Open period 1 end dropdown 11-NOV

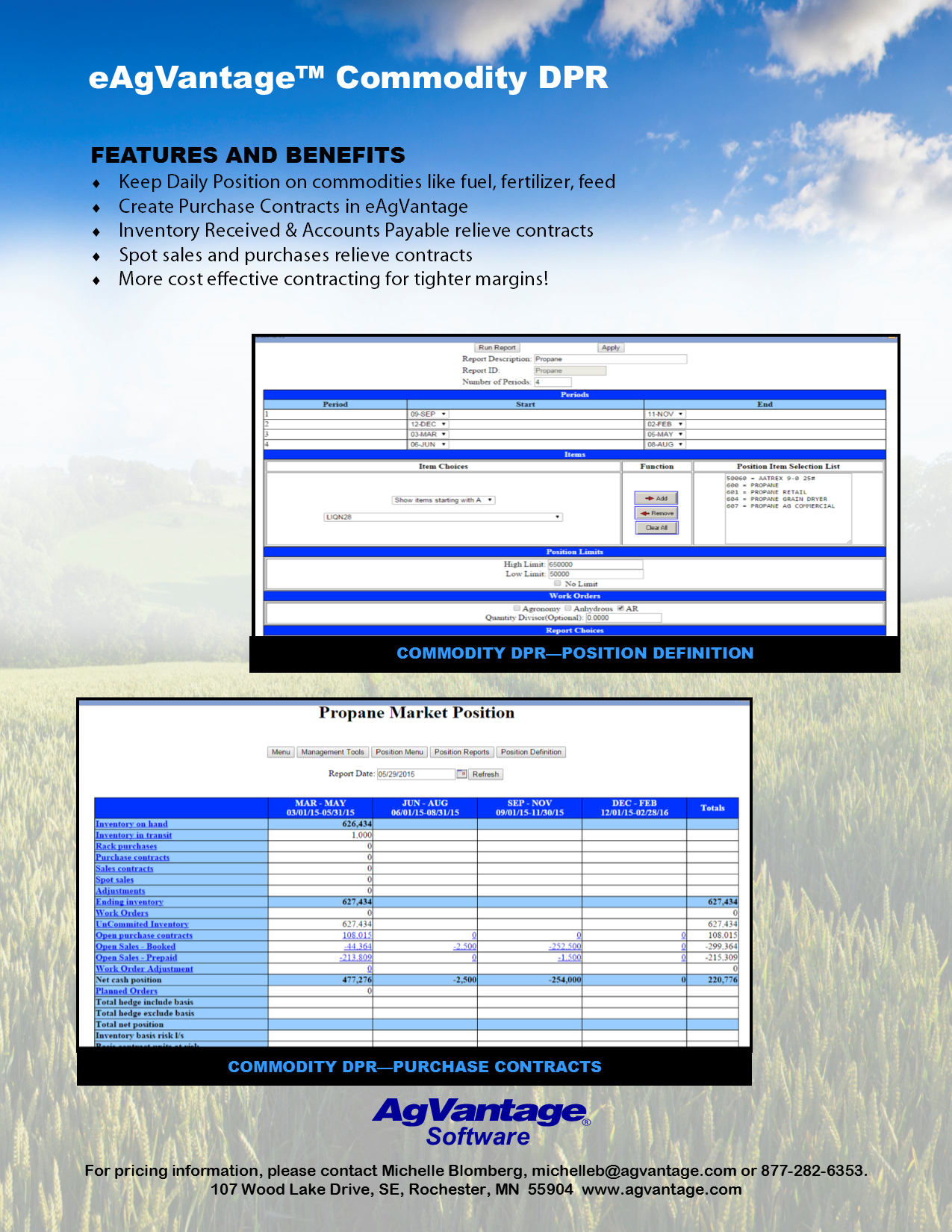tap(665, 414)
